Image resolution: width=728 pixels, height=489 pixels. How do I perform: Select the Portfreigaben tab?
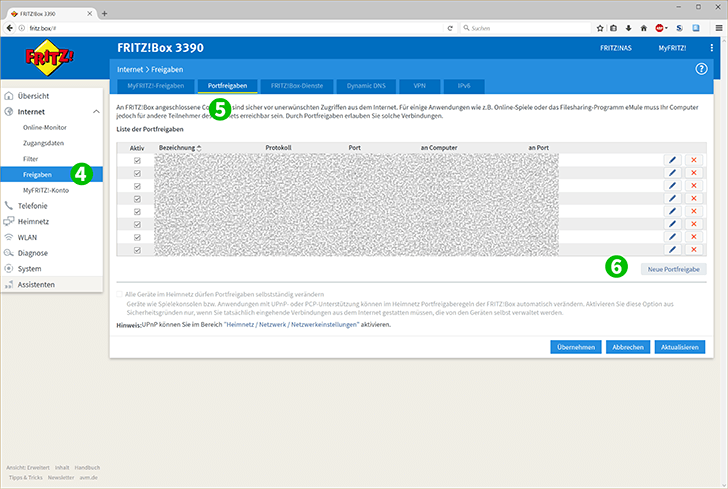tap(228, 86)
